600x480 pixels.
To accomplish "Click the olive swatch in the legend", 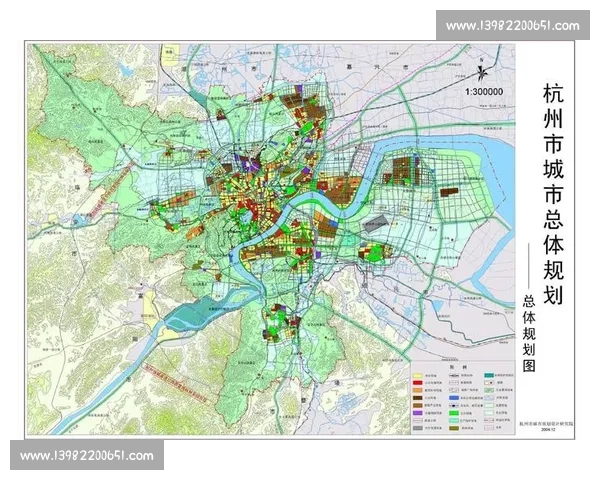I will [x=454, y=428].
